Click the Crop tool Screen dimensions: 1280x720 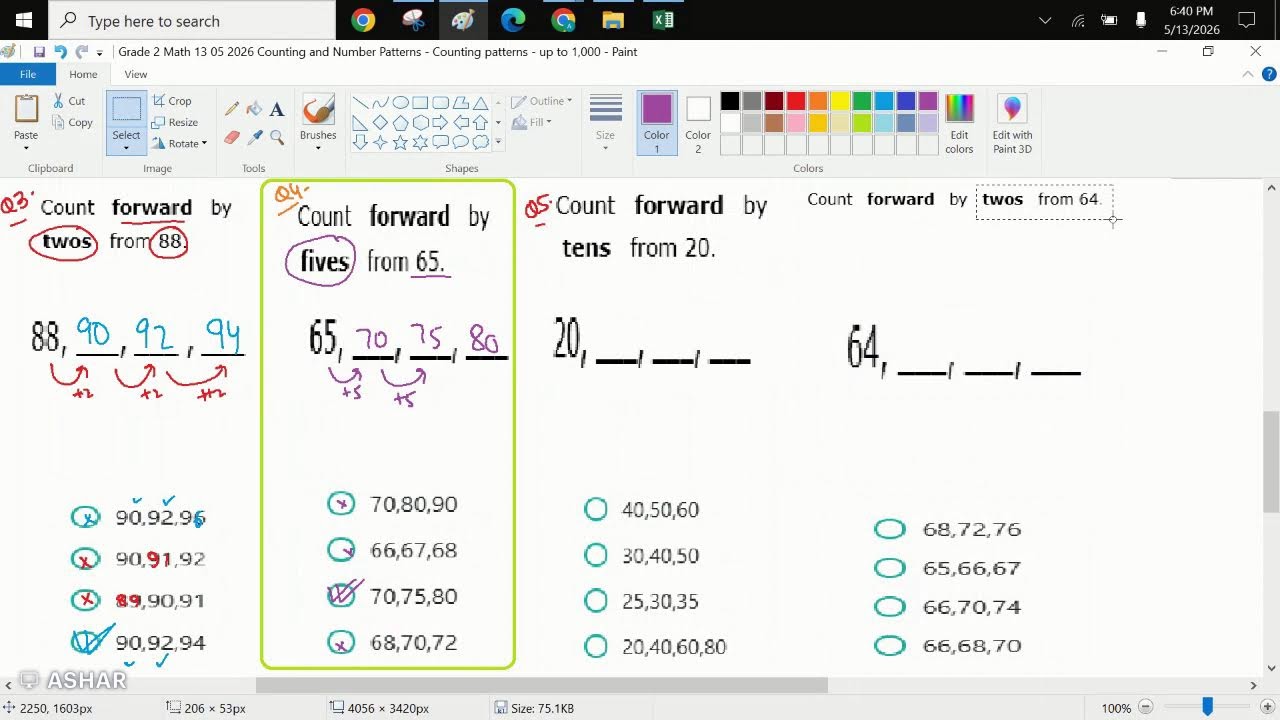[x=171, y=101]
